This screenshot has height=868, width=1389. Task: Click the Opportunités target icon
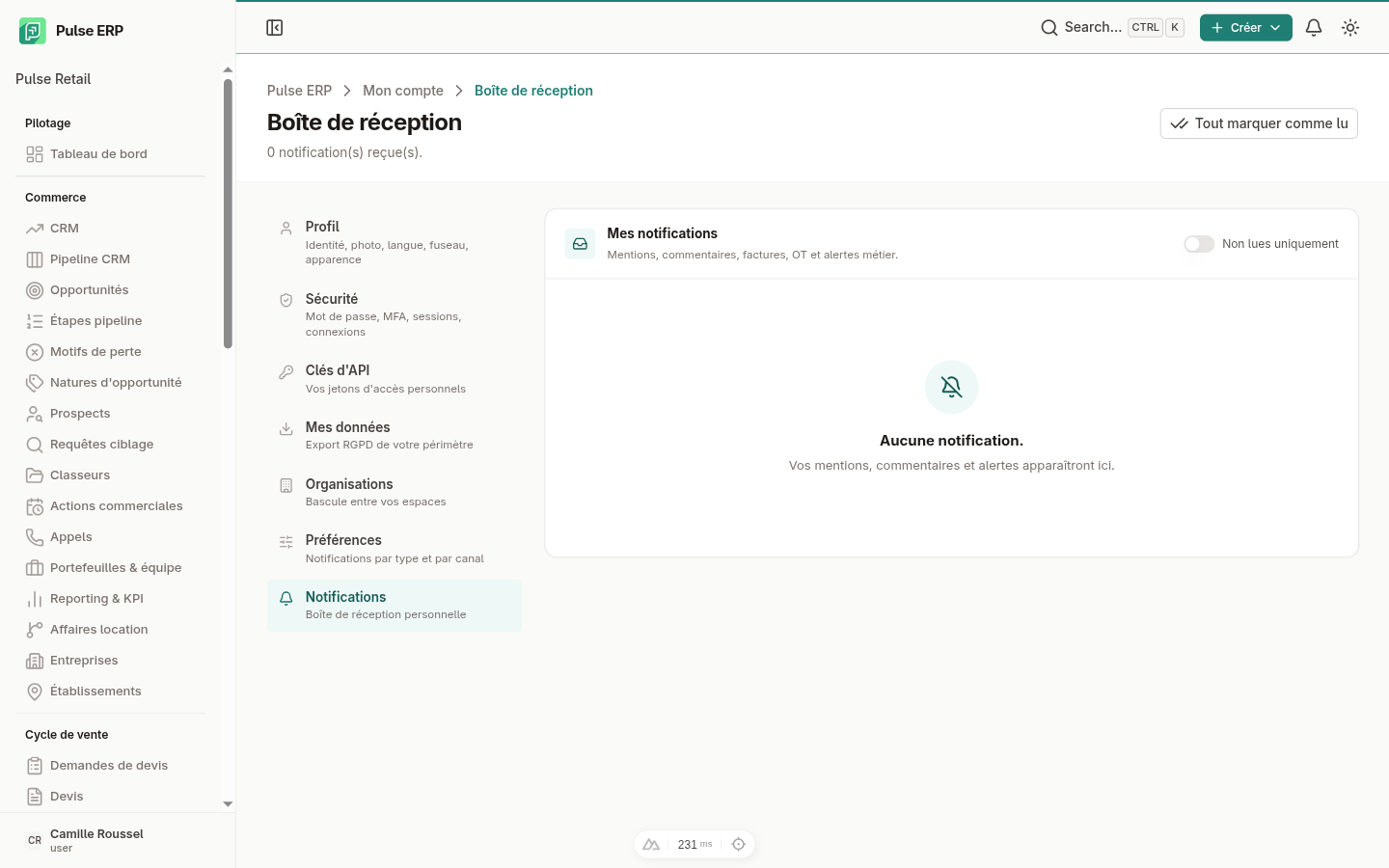tap(35, 290)
